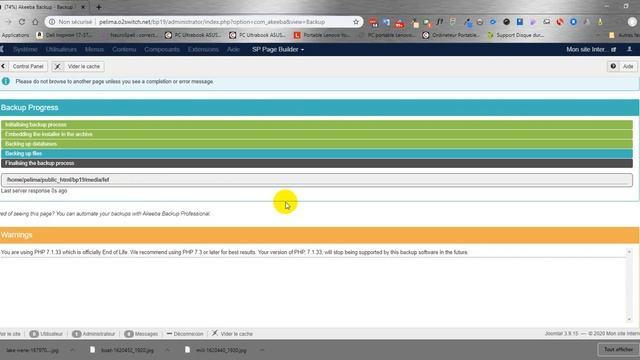The image size is (640, 360).
Task: Click the Déconnexion logout link
Action: point(185,334)
